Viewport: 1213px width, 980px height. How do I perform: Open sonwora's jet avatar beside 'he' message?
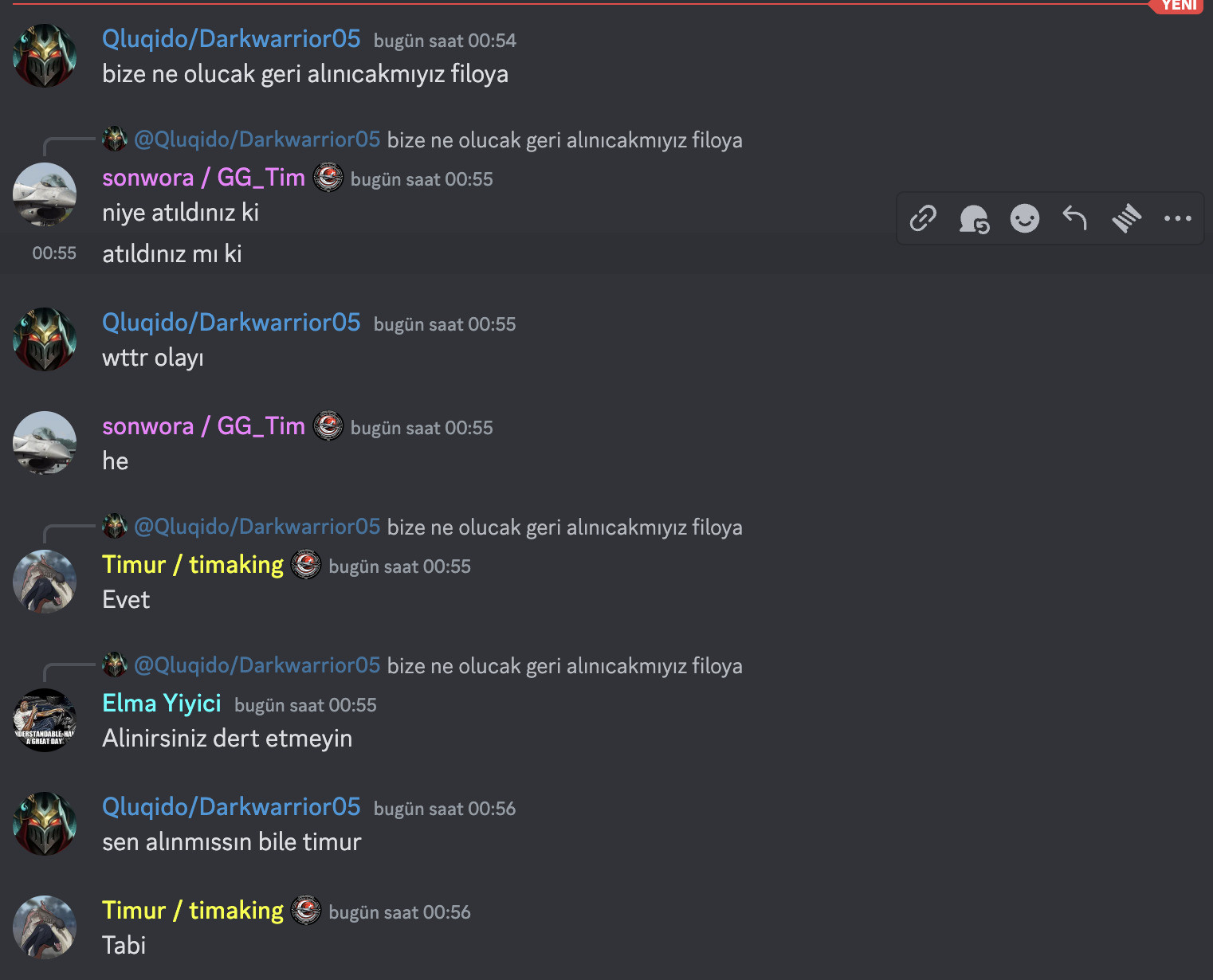[45, 443]
